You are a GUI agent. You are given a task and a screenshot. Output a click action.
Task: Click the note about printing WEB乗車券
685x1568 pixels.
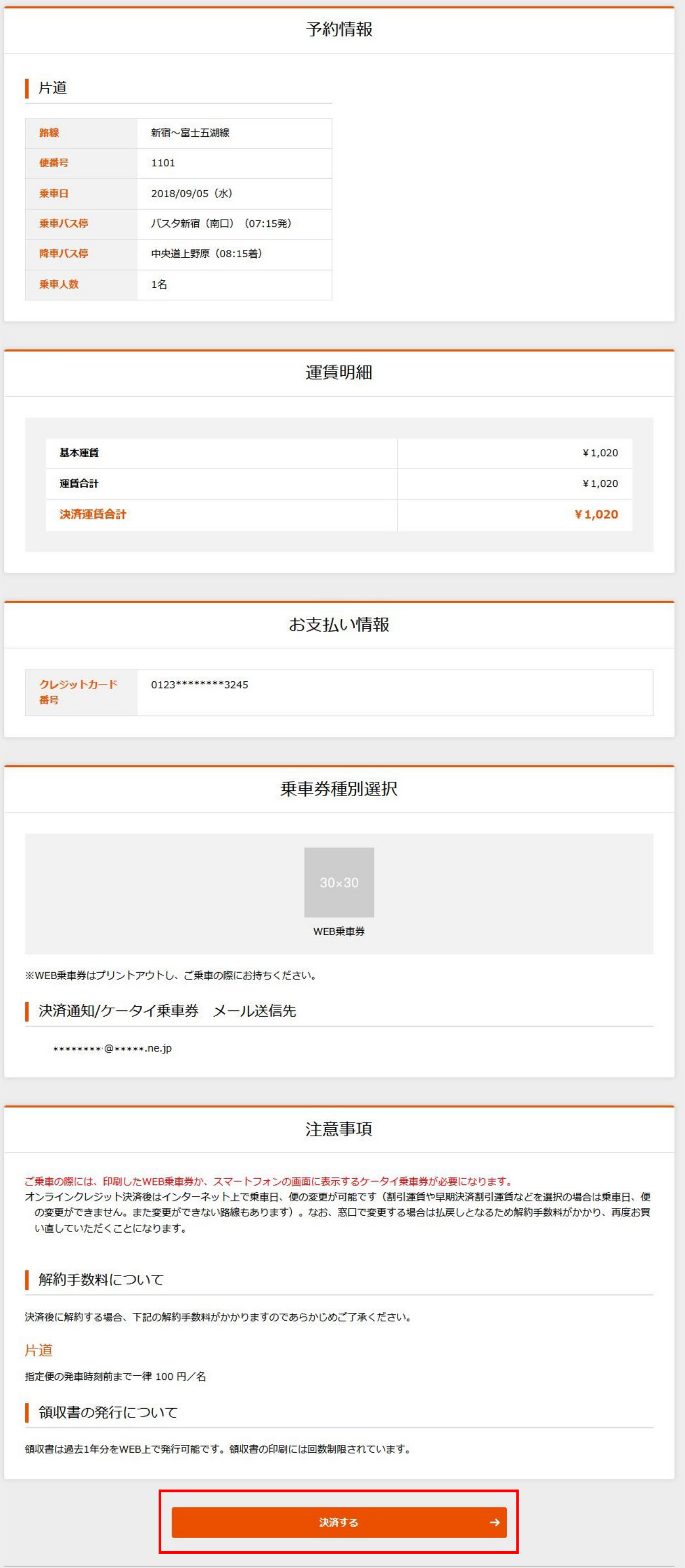172,975
